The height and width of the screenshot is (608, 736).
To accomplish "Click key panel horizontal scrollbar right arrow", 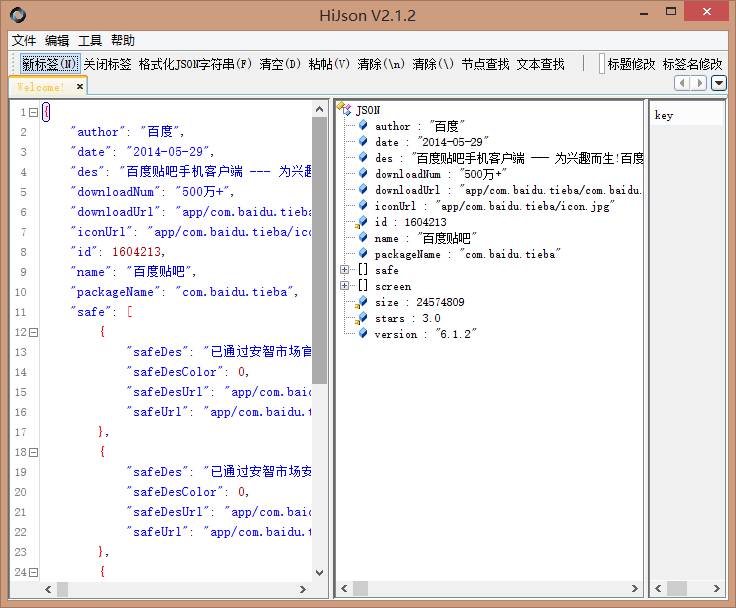I will [x=716, y=588].
